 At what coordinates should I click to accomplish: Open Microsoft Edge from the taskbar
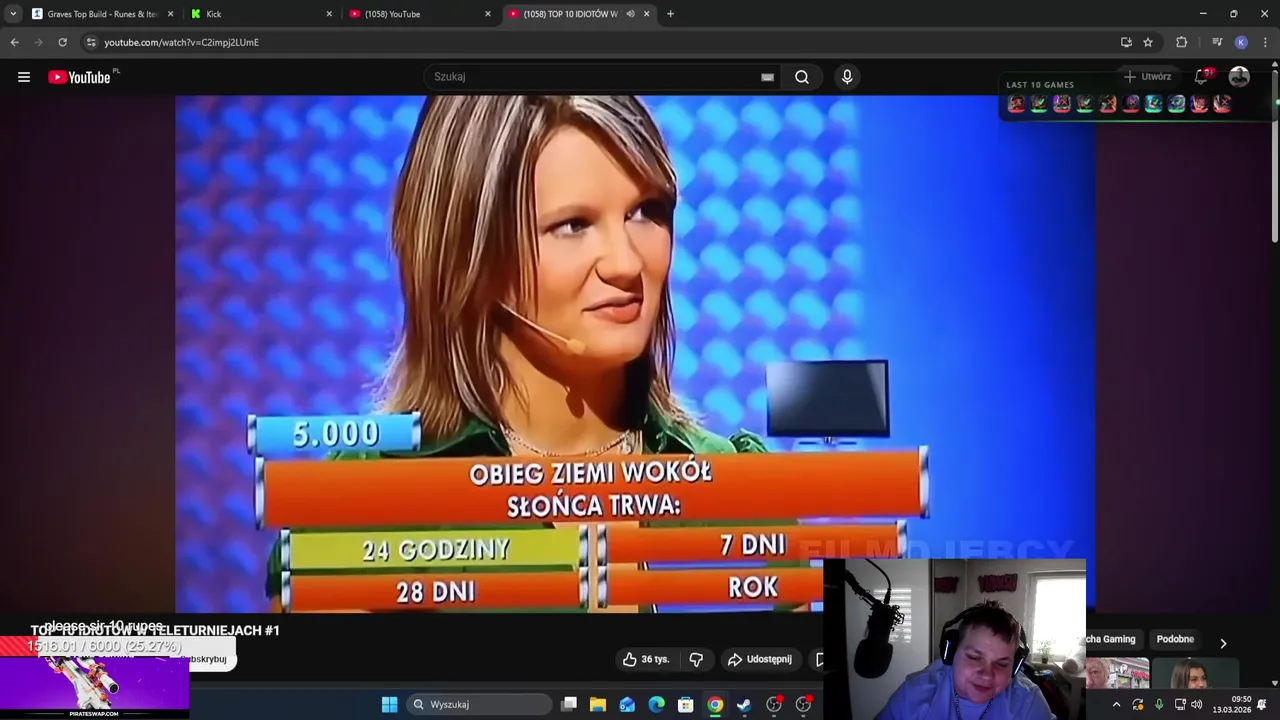[656, 704]
